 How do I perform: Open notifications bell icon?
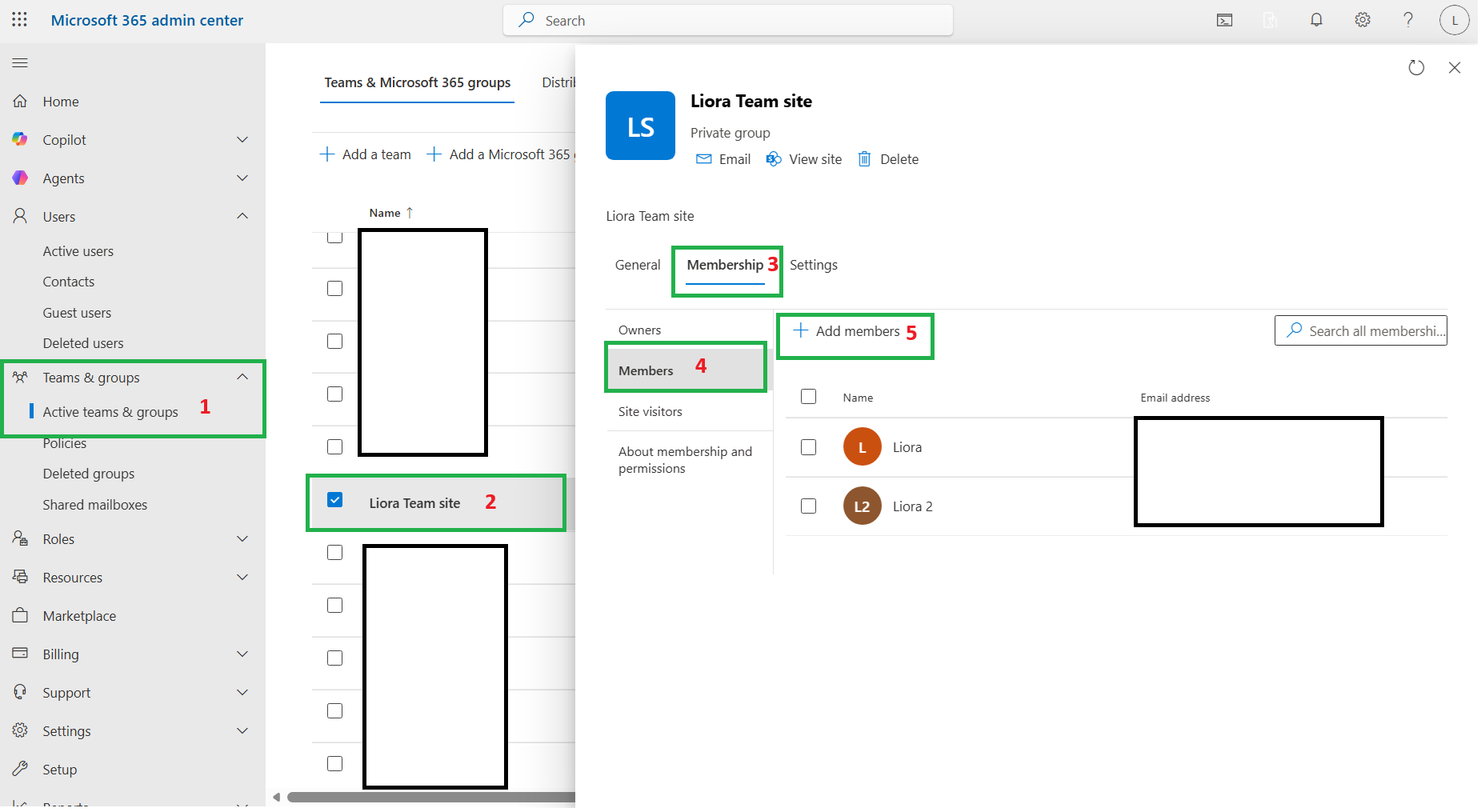(x=1316, y=20)
